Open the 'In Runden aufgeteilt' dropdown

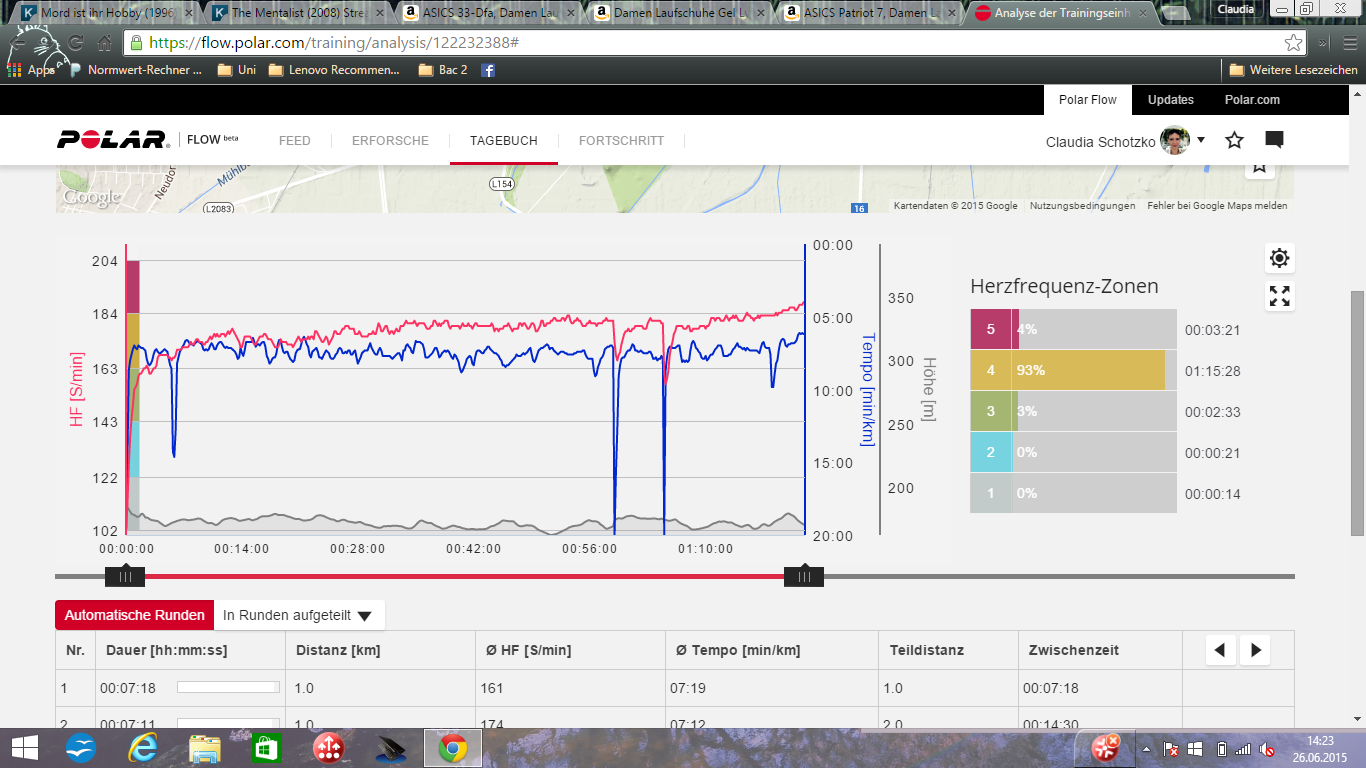click(x=298, y=615)
